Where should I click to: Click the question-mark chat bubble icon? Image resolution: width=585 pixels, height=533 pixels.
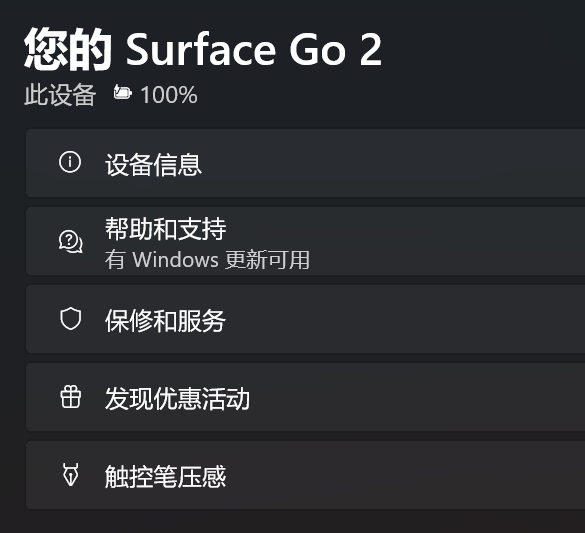pos(71,242)
